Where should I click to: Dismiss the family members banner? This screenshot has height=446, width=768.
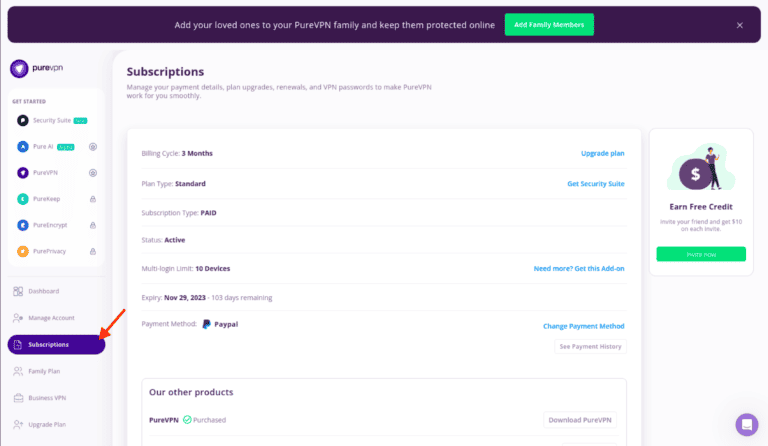[740, 25]
